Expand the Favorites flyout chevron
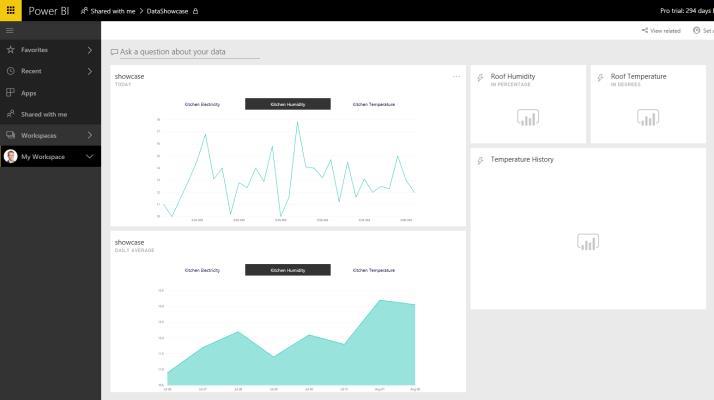 pos(90,50)
